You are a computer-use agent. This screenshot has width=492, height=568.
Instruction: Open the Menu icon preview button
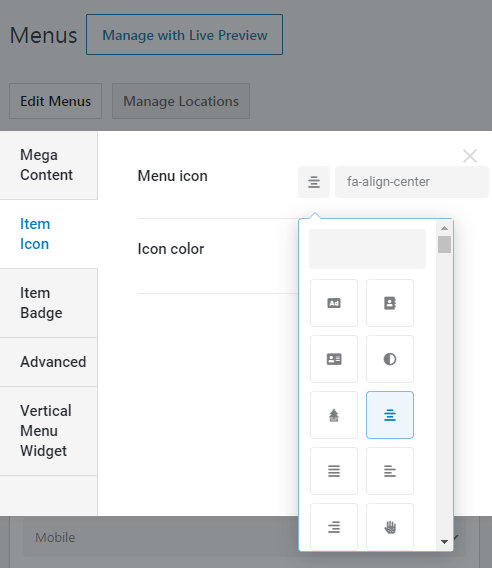314,182
